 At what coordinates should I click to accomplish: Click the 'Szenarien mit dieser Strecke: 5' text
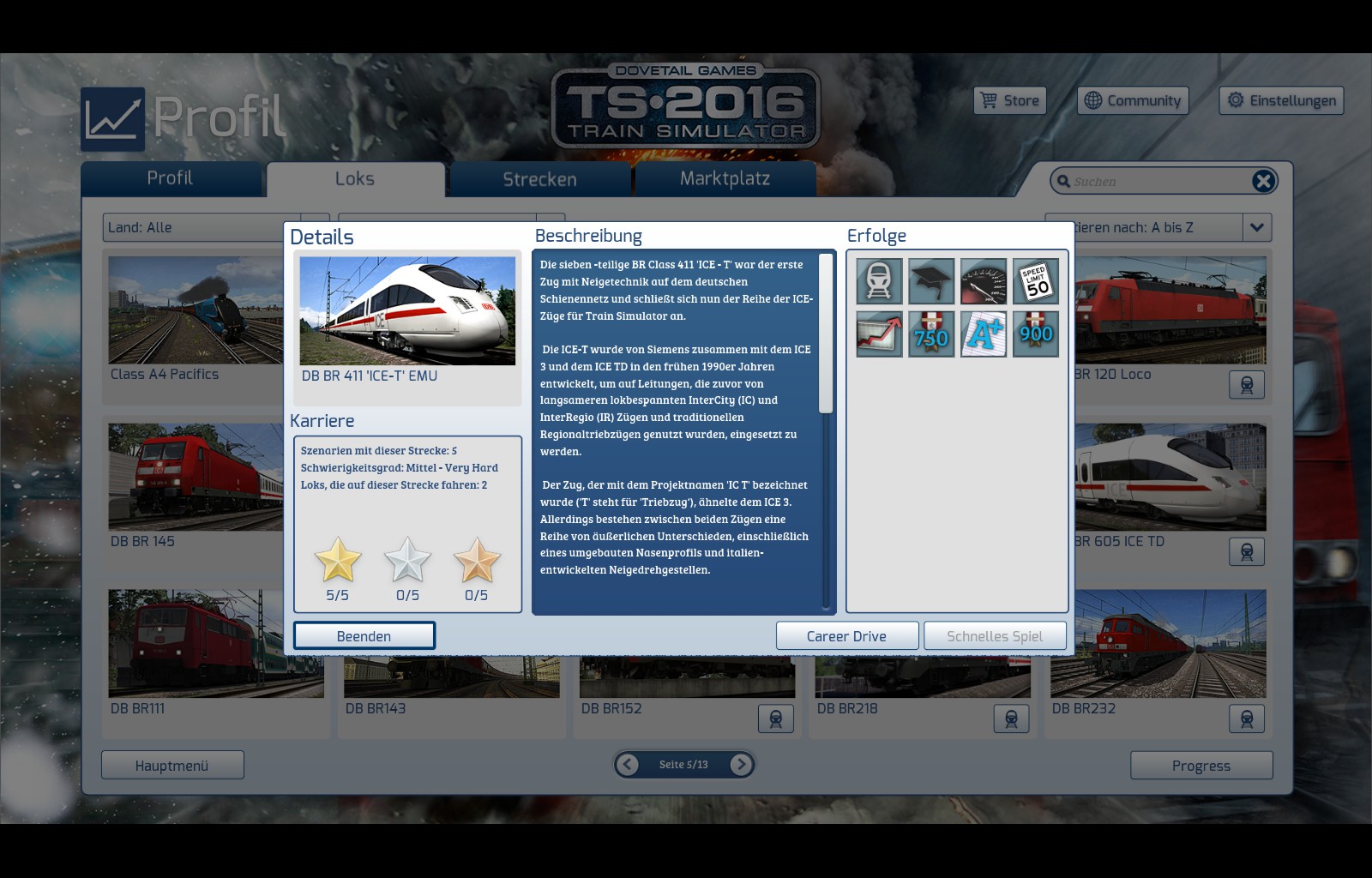(x=379, y=451)
